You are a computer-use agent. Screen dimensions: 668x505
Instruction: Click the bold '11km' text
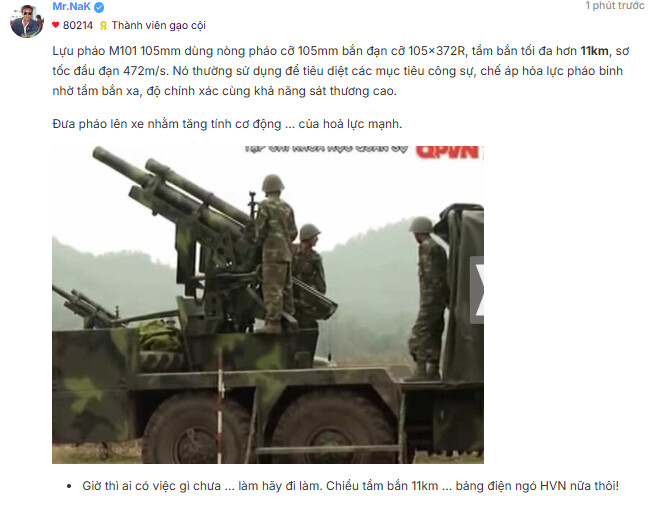594,51
